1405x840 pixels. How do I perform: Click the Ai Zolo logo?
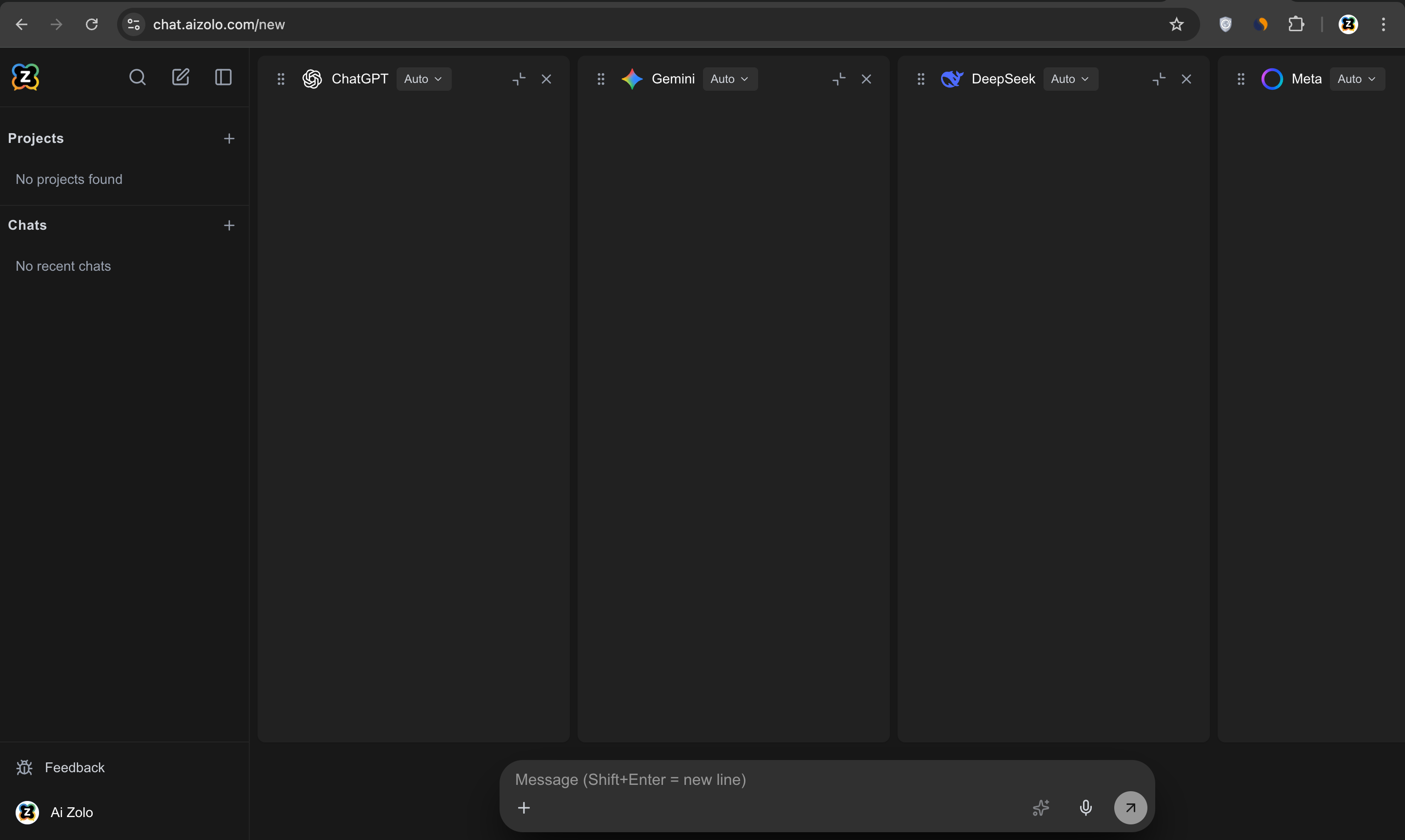coord(25,77)
